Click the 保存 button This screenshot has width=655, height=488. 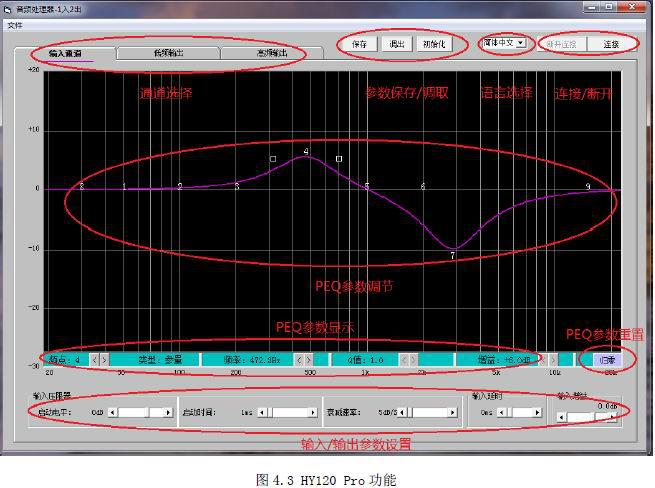(x=359, y=44)
